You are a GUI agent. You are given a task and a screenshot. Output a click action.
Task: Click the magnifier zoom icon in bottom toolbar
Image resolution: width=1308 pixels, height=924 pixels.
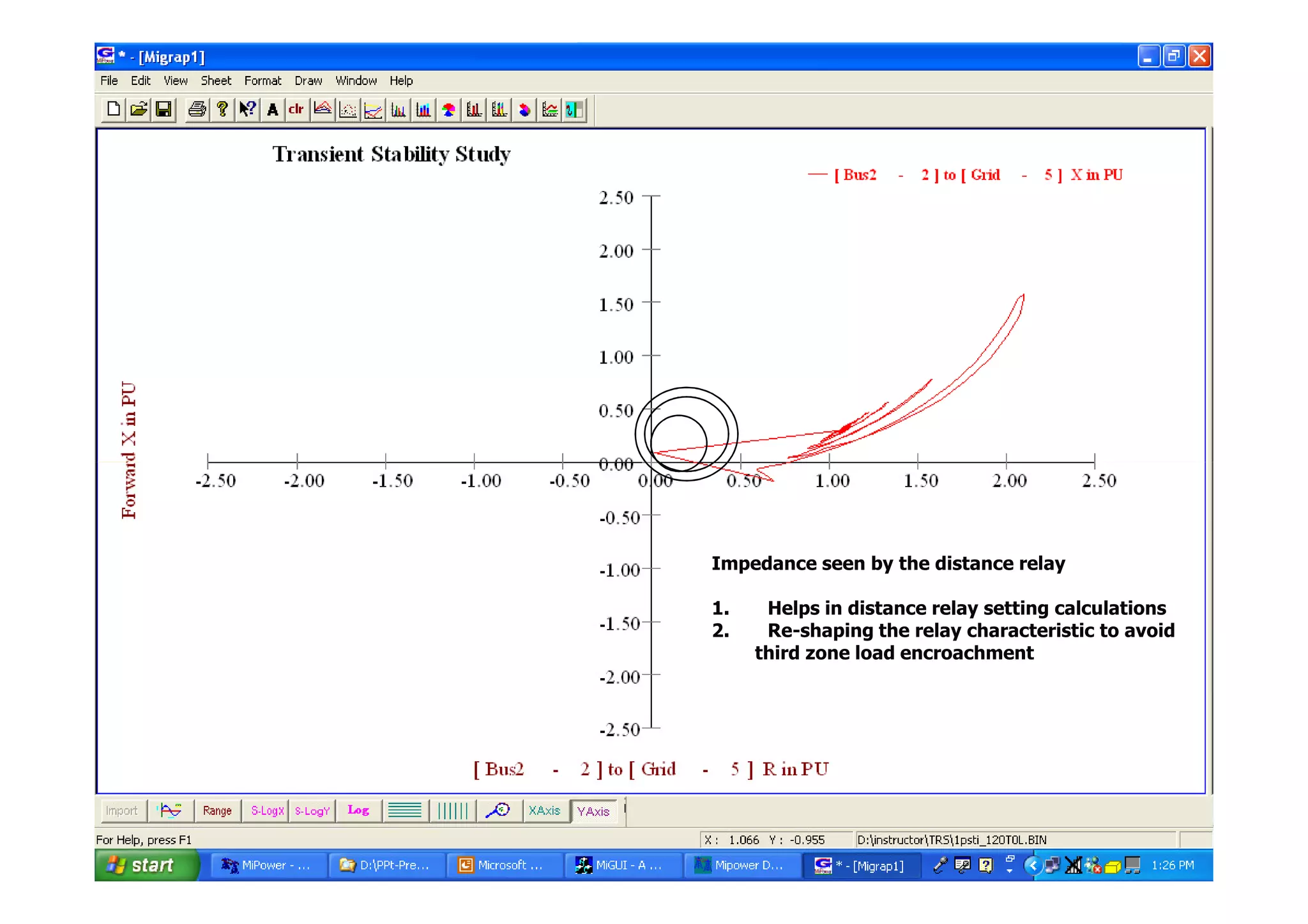tap(498, 810)
